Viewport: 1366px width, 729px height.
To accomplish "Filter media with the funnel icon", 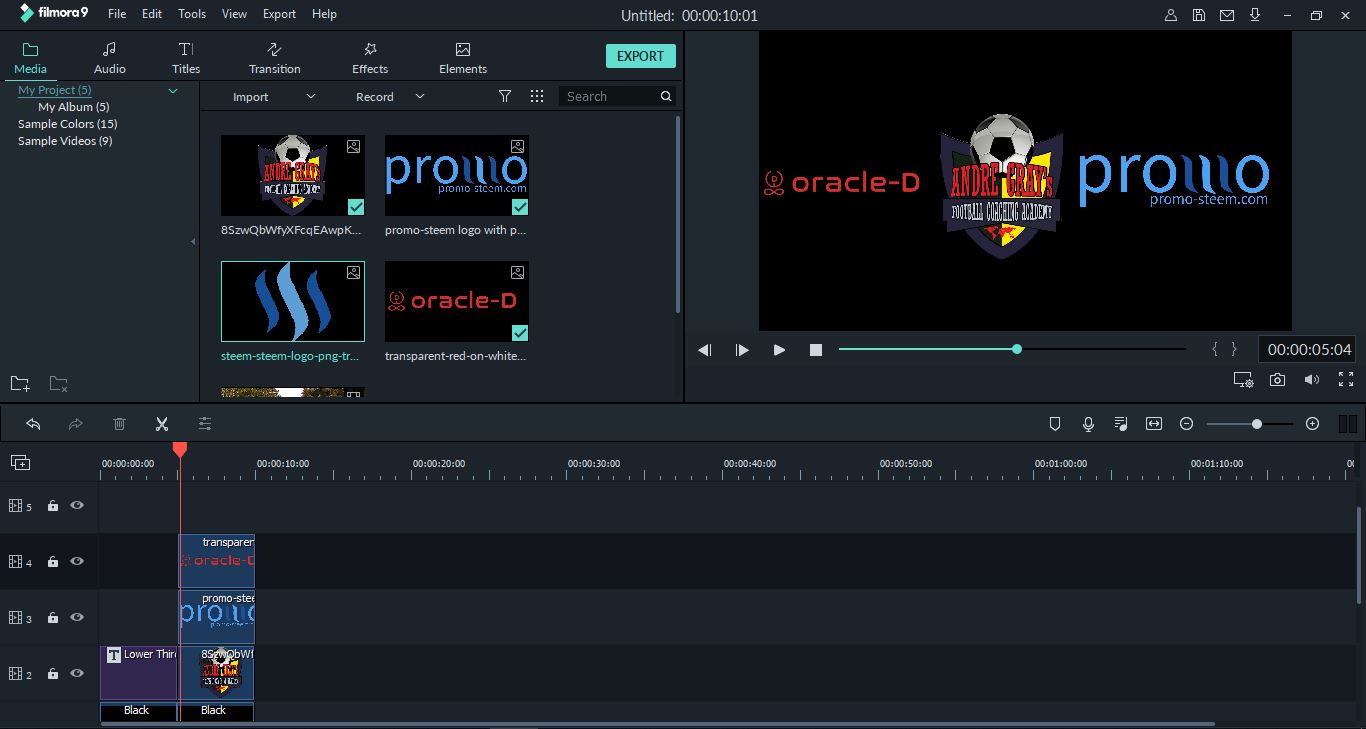I will [x=505, y=96].
